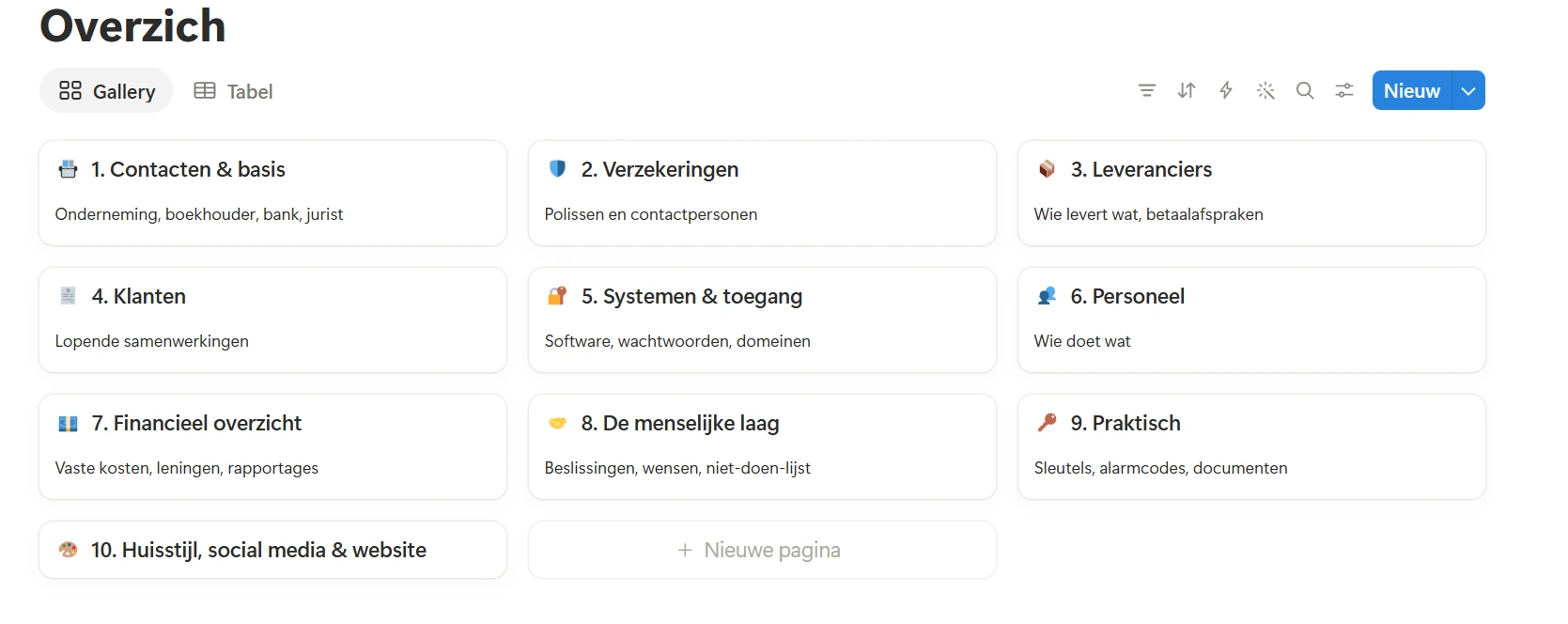Open the filter icon in the toolbar
Screen dimensions: 1568x624
point(1147,90)
